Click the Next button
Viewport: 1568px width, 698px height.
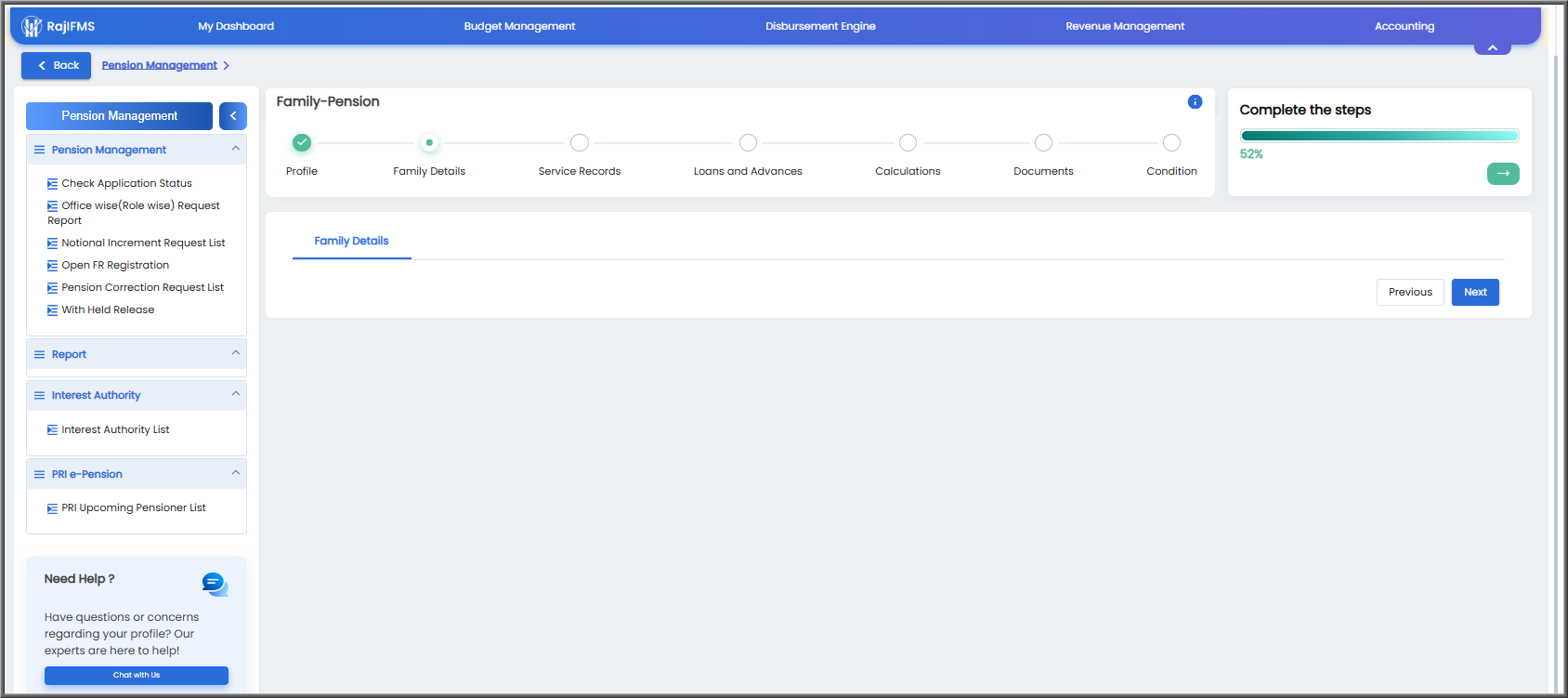point(1475,292)
